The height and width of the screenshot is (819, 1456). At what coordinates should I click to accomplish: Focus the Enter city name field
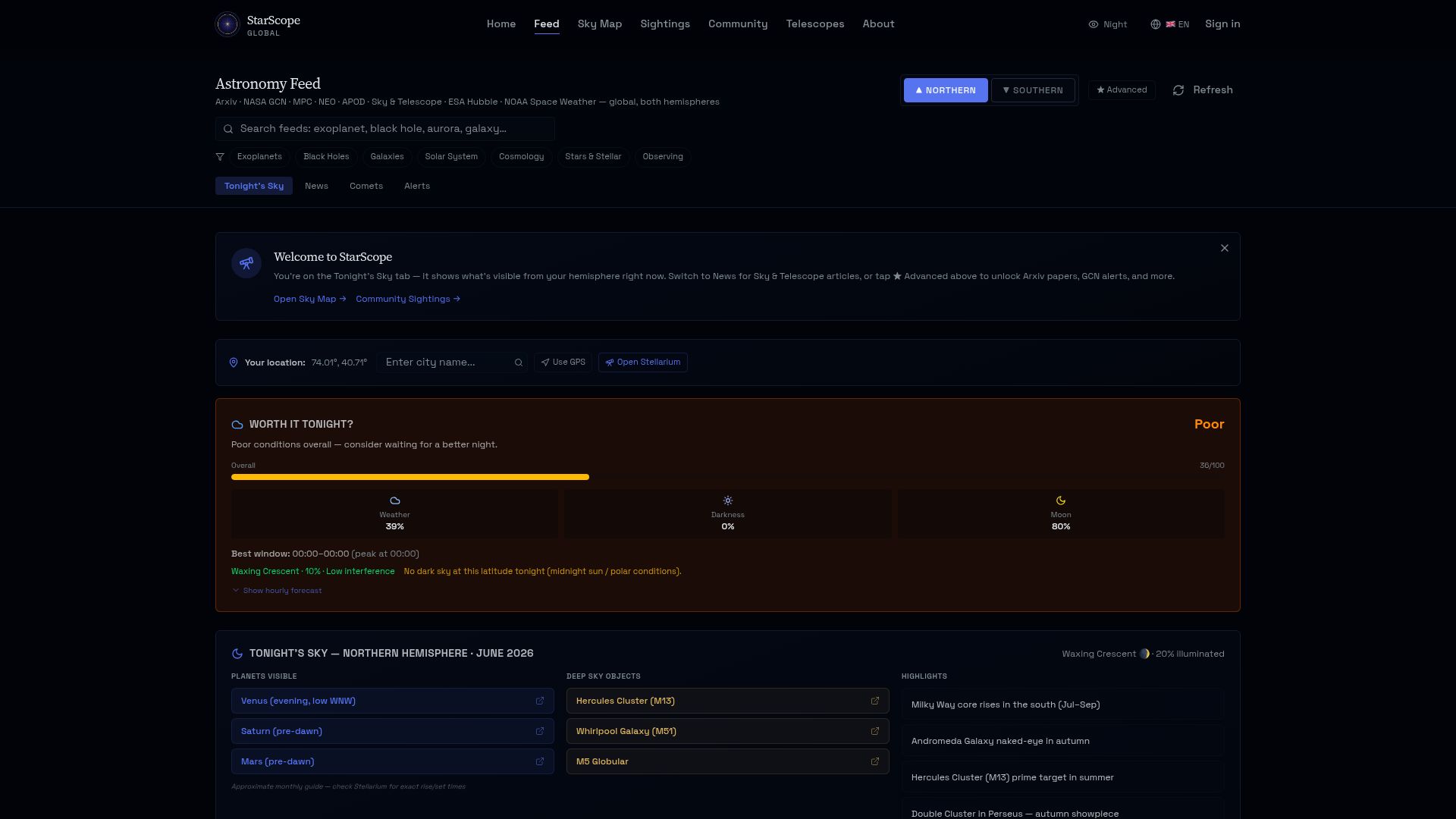click(452, 362)
